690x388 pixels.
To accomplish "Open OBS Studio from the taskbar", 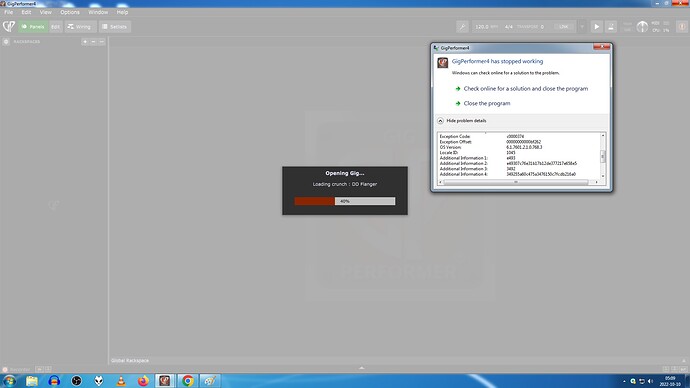I will (77, 381).
